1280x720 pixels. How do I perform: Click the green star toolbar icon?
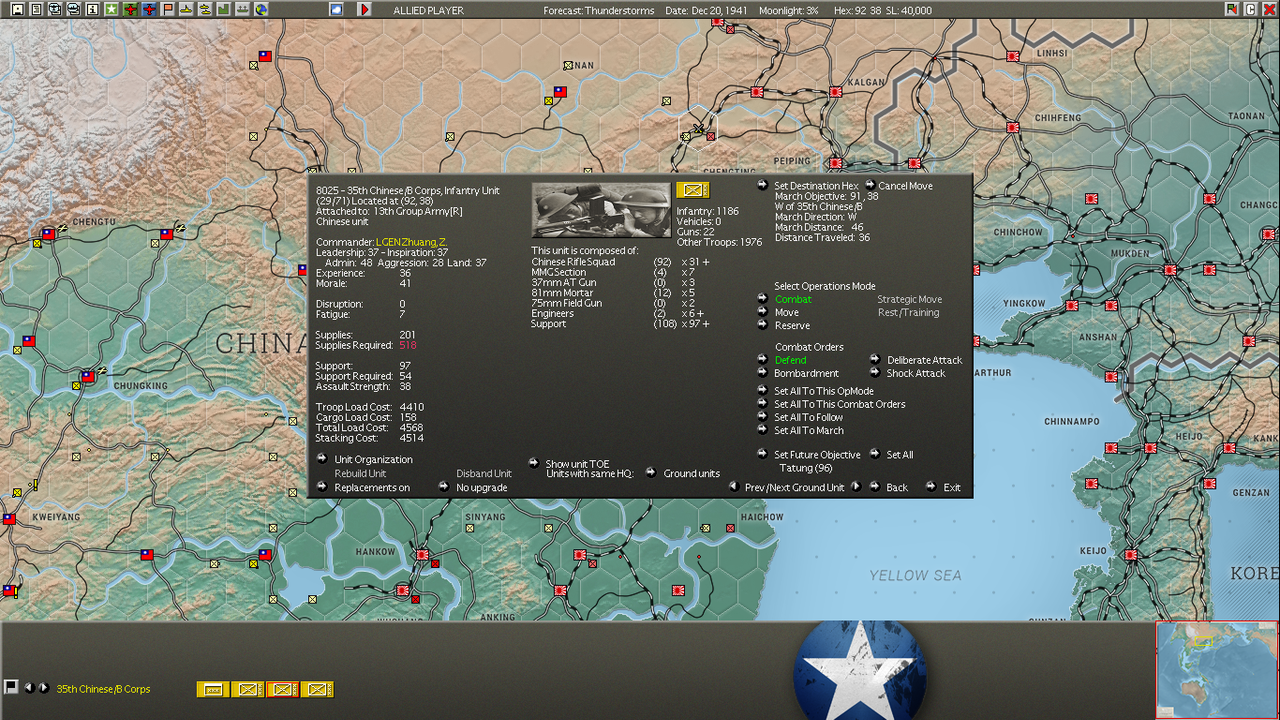pyautogui.click(x=112, y=9)
